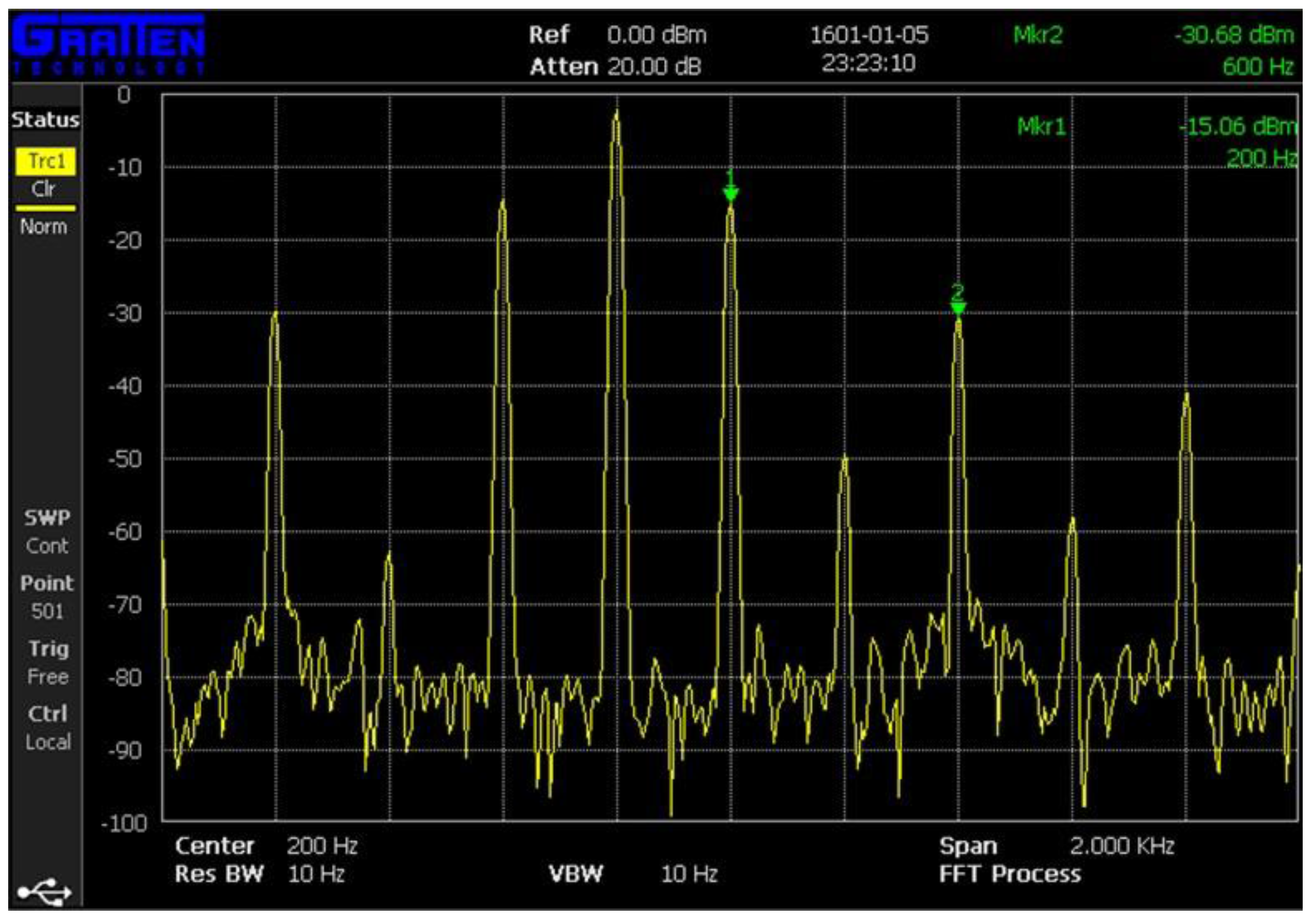Image resolution: width=1316 pixels, height=923 pixels.
Task: Click the Norm detector status label
Action: point(44,227)
